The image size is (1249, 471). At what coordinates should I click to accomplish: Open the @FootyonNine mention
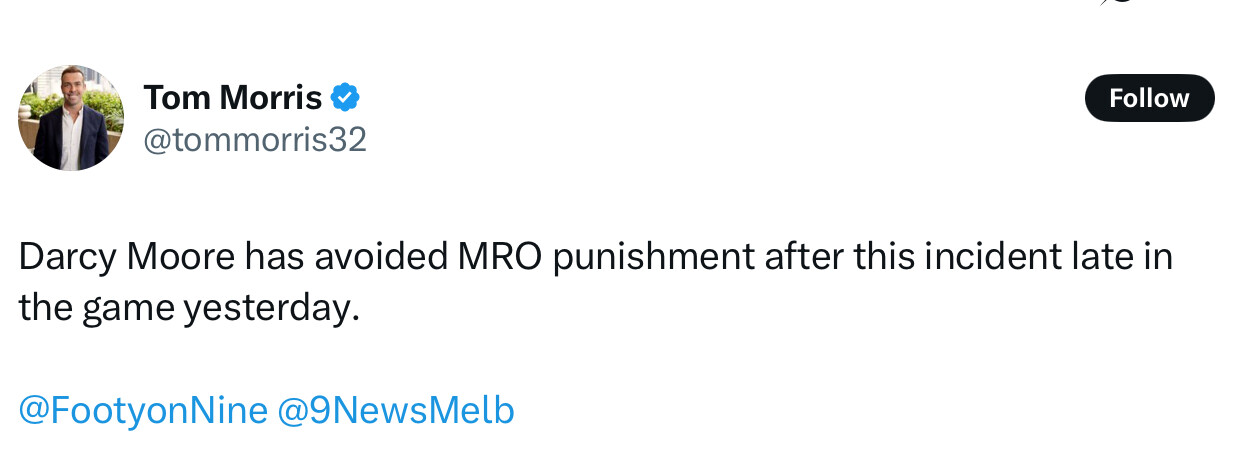pyautogui.click(x=143, y=410)
